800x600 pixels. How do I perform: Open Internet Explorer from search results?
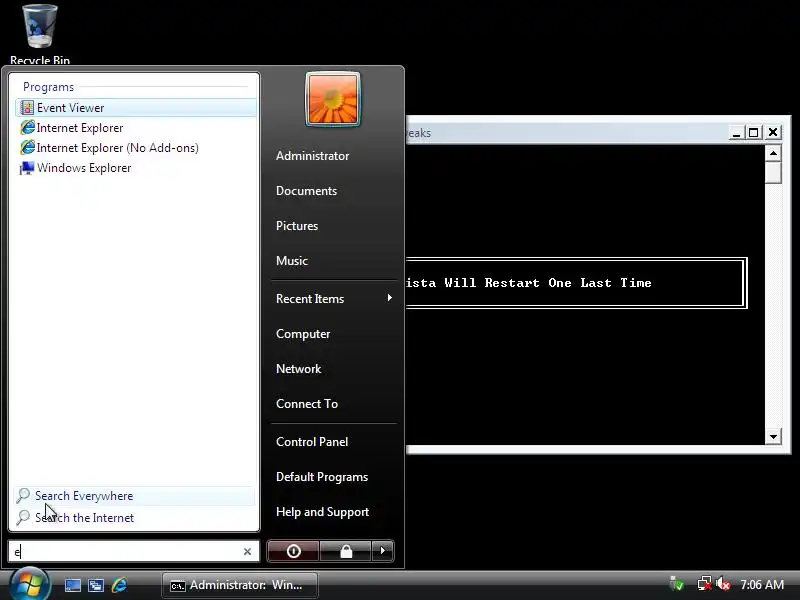136,128
